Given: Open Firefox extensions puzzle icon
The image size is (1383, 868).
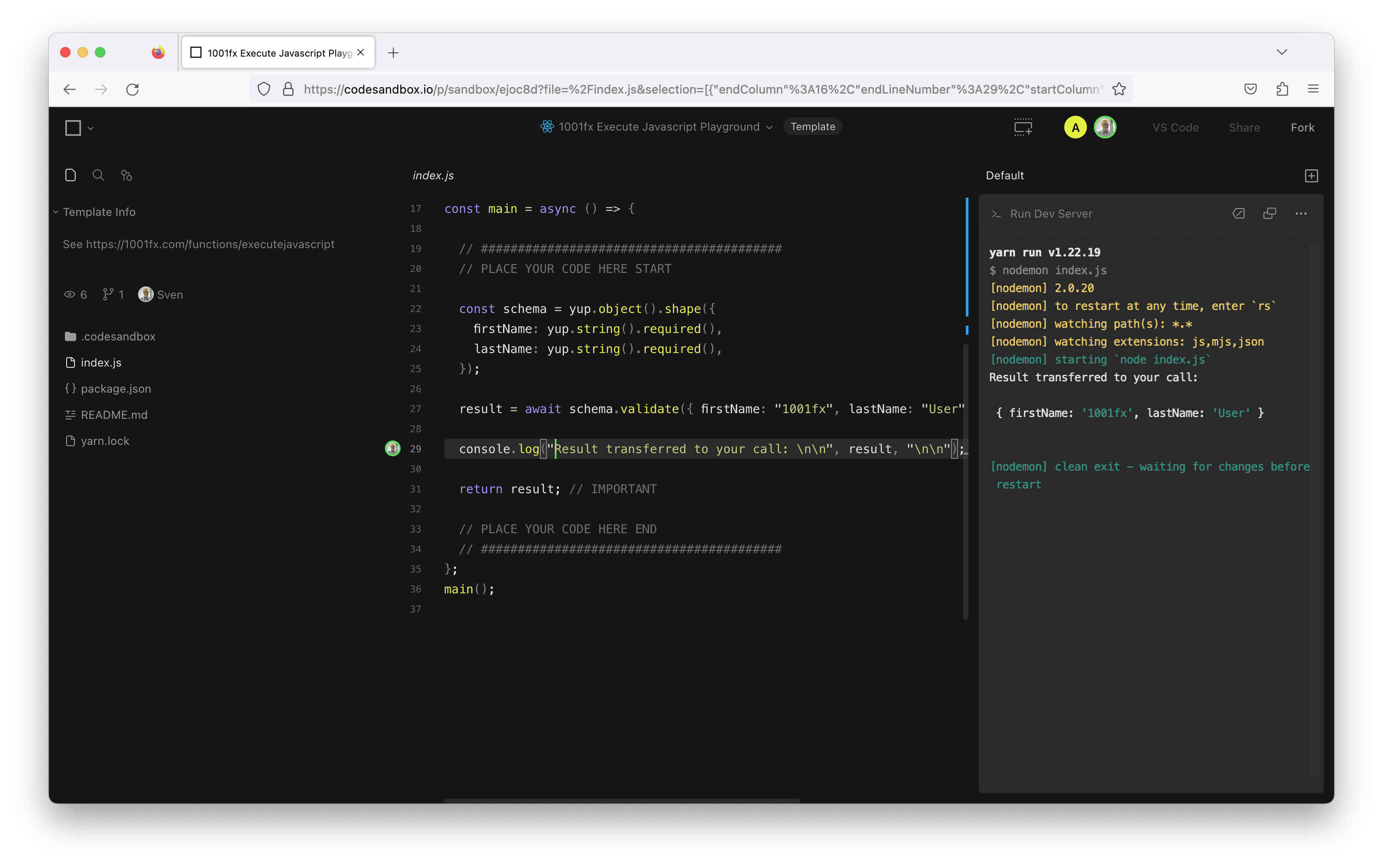Looking at the screenshot, I should click(1282, 89).
